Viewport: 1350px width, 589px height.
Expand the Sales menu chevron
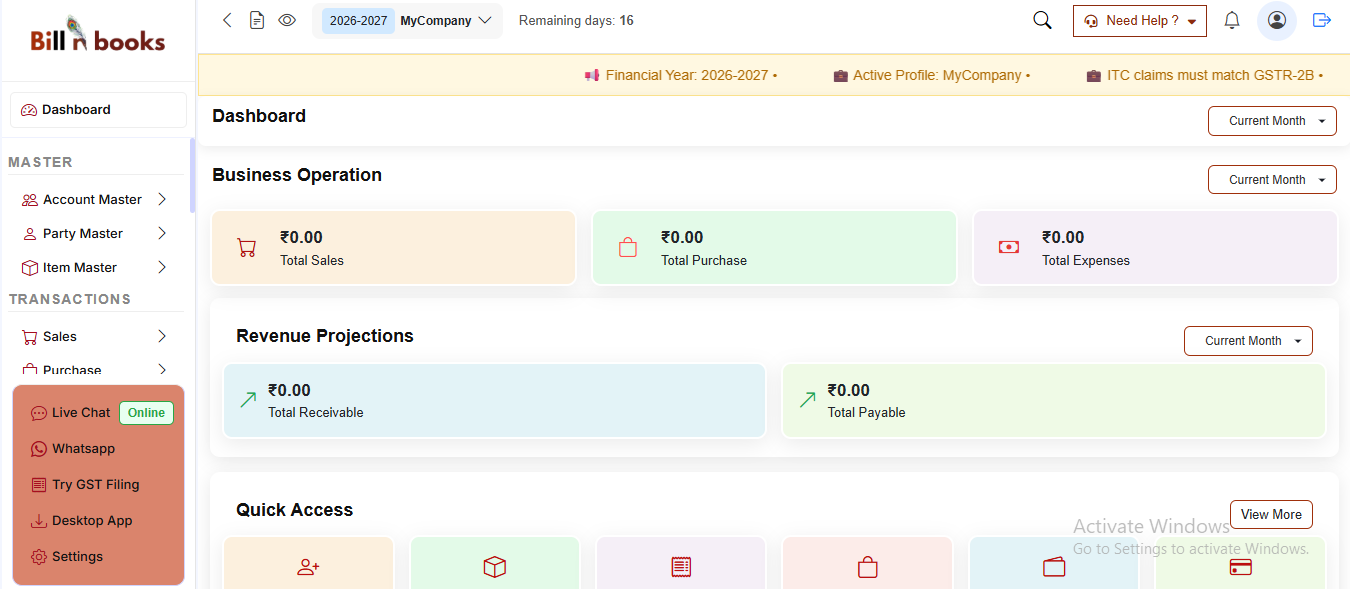coord(162,337)
